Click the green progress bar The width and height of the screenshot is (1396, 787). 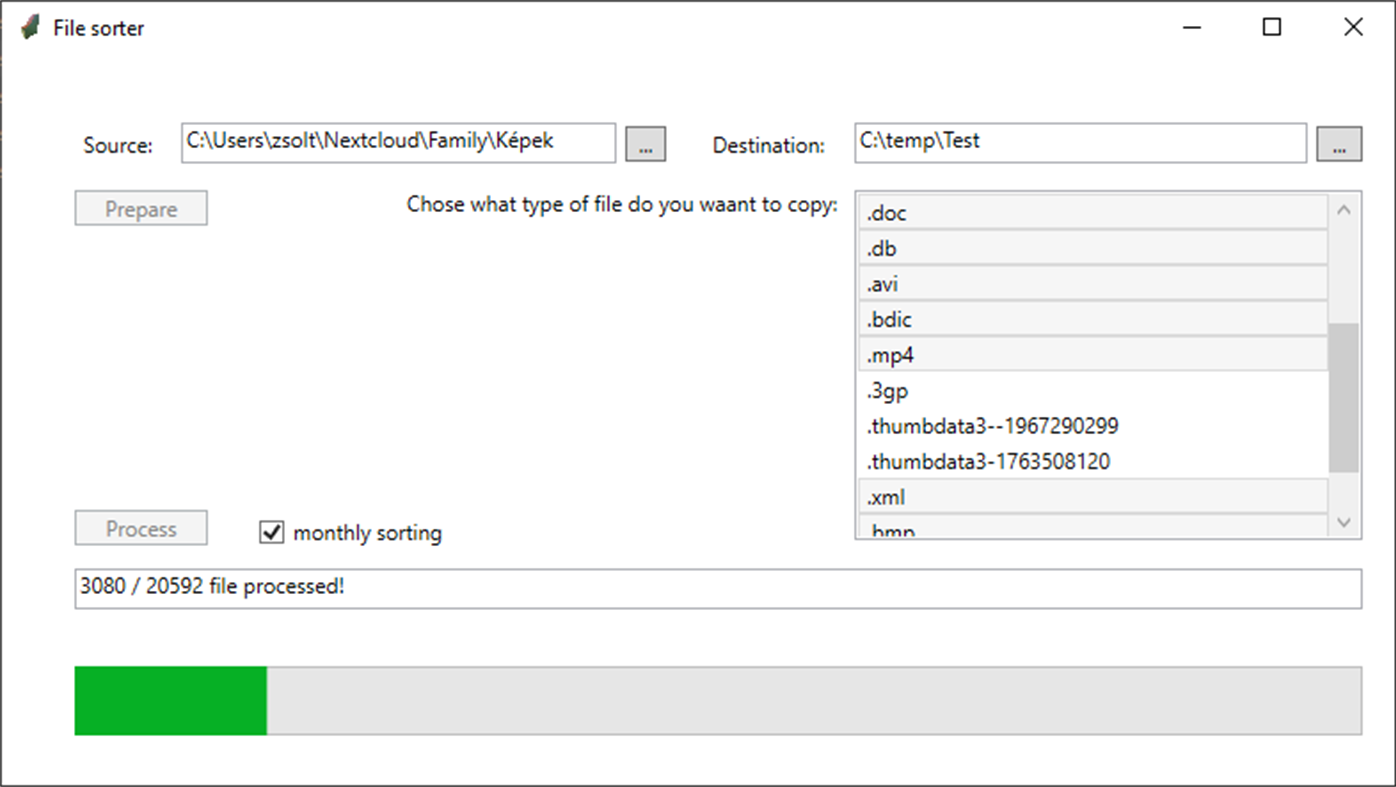point(170,700)
